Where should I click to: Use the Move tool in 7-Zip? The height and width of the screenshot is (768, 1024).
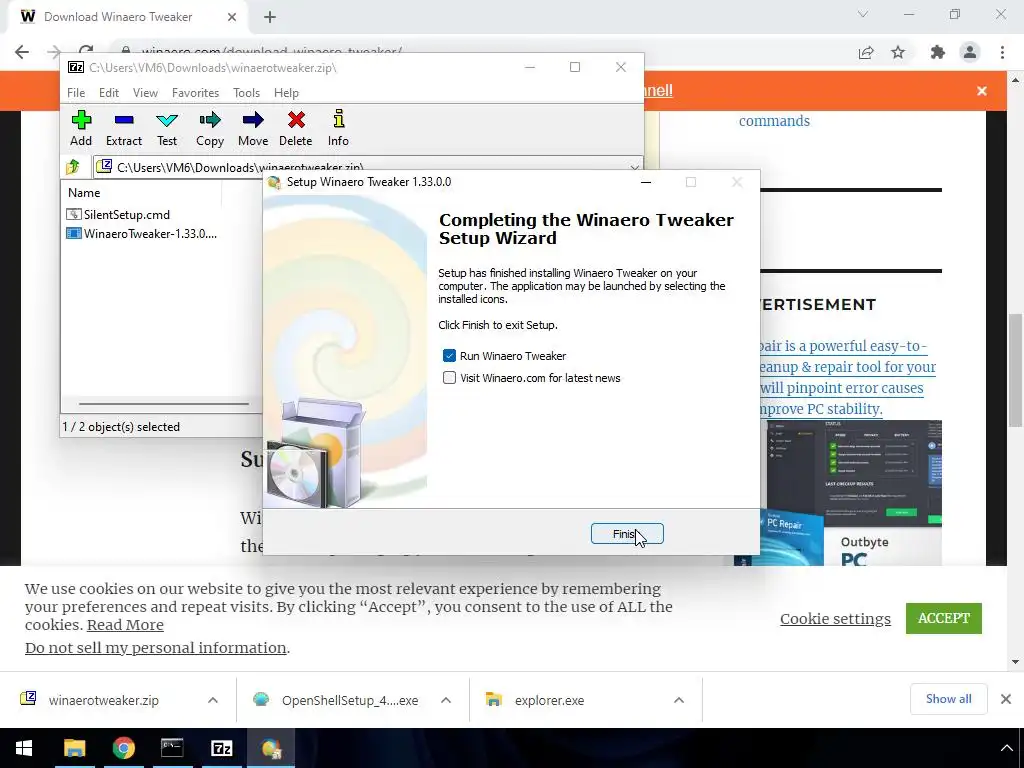(253, 129)
